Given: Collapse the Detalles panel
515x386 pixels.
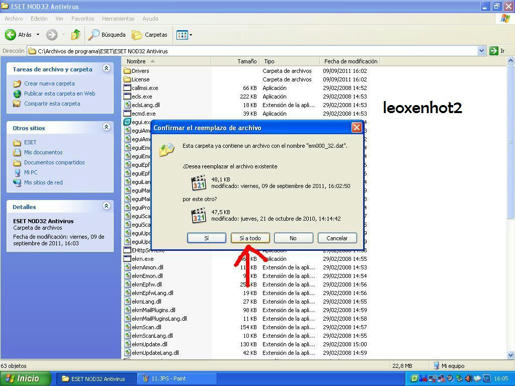Looking at the screenshot, I should tap(106, 206).
